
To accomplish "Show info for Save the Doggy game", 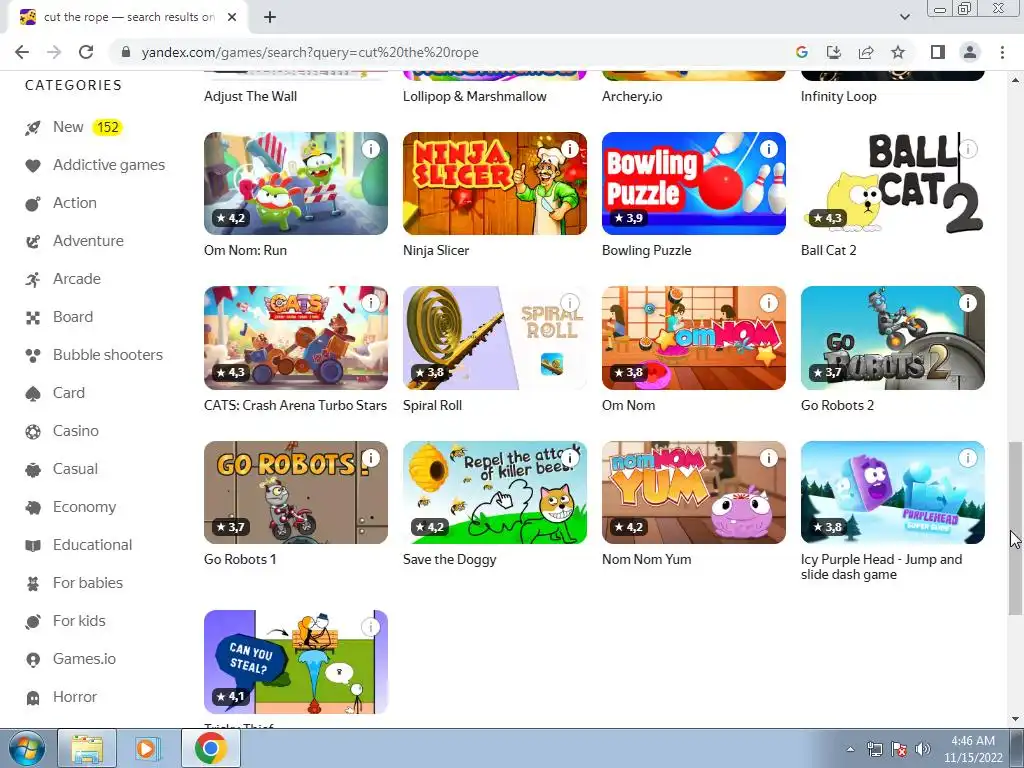I will point(570,458).
